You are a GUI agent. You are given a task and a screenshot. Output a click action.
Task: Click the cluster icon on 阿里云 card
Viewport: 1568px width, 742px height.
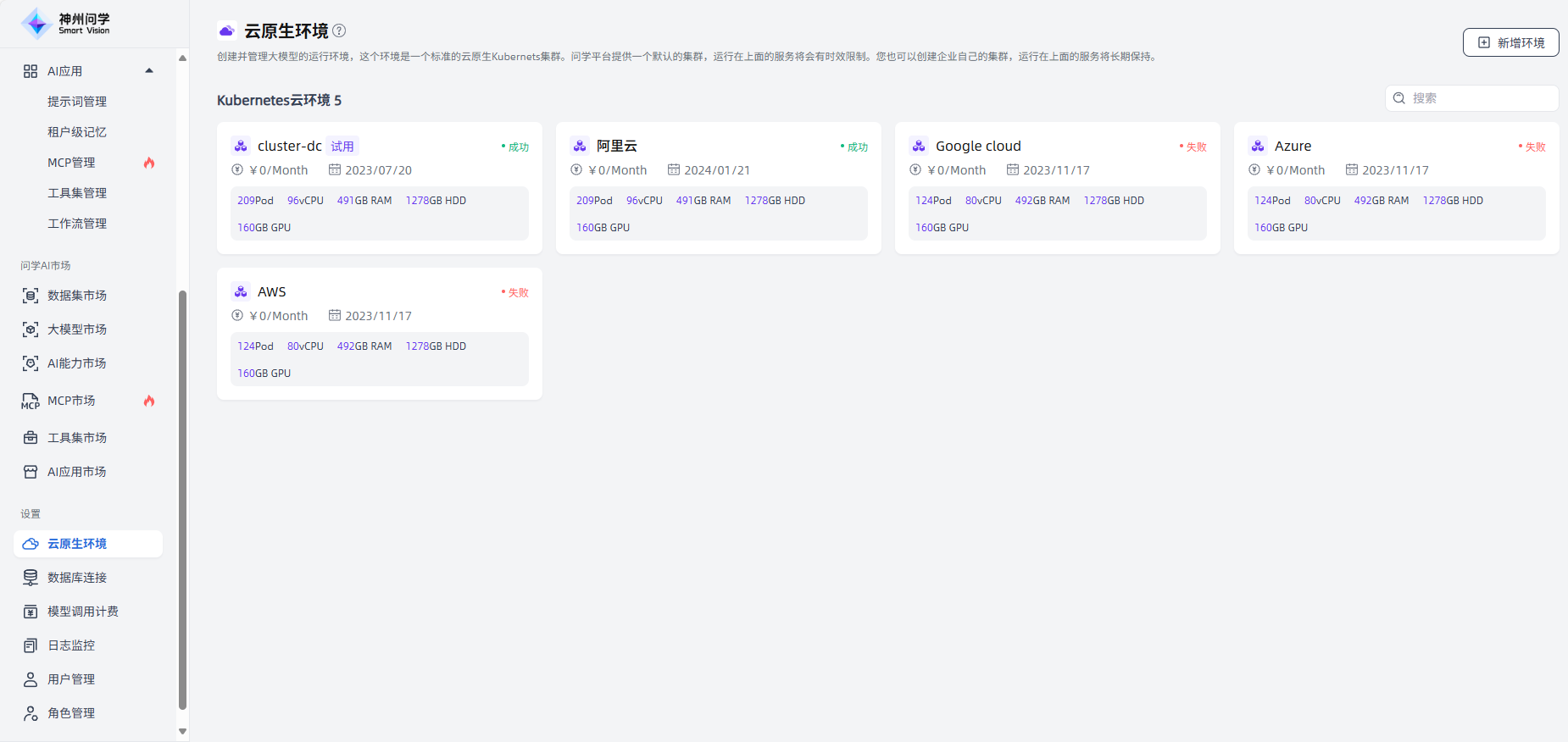point(580,146)
